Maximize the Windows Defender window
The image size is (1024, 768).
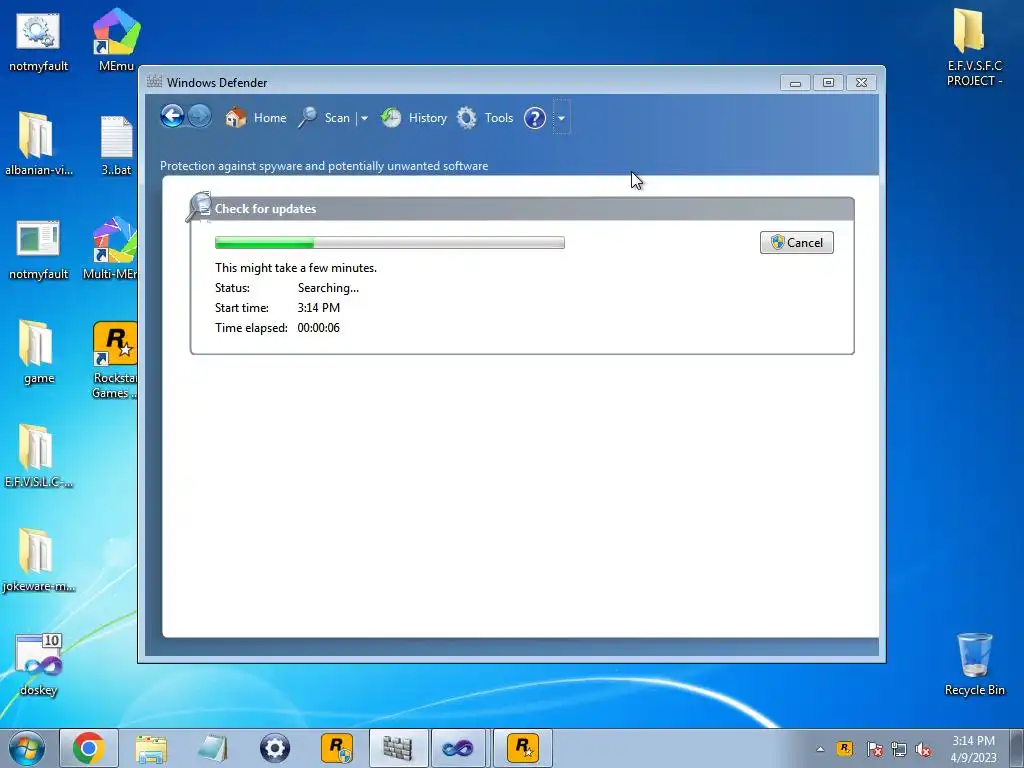pos(828,83)
